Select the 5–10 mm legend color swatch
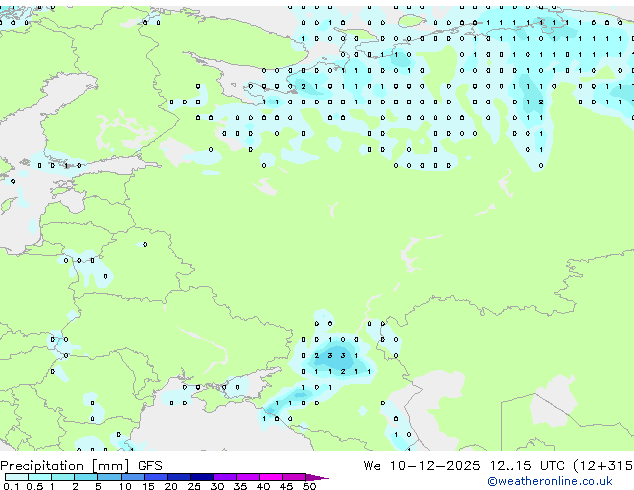This screenshot has height=490, width=634. (110, 477)
